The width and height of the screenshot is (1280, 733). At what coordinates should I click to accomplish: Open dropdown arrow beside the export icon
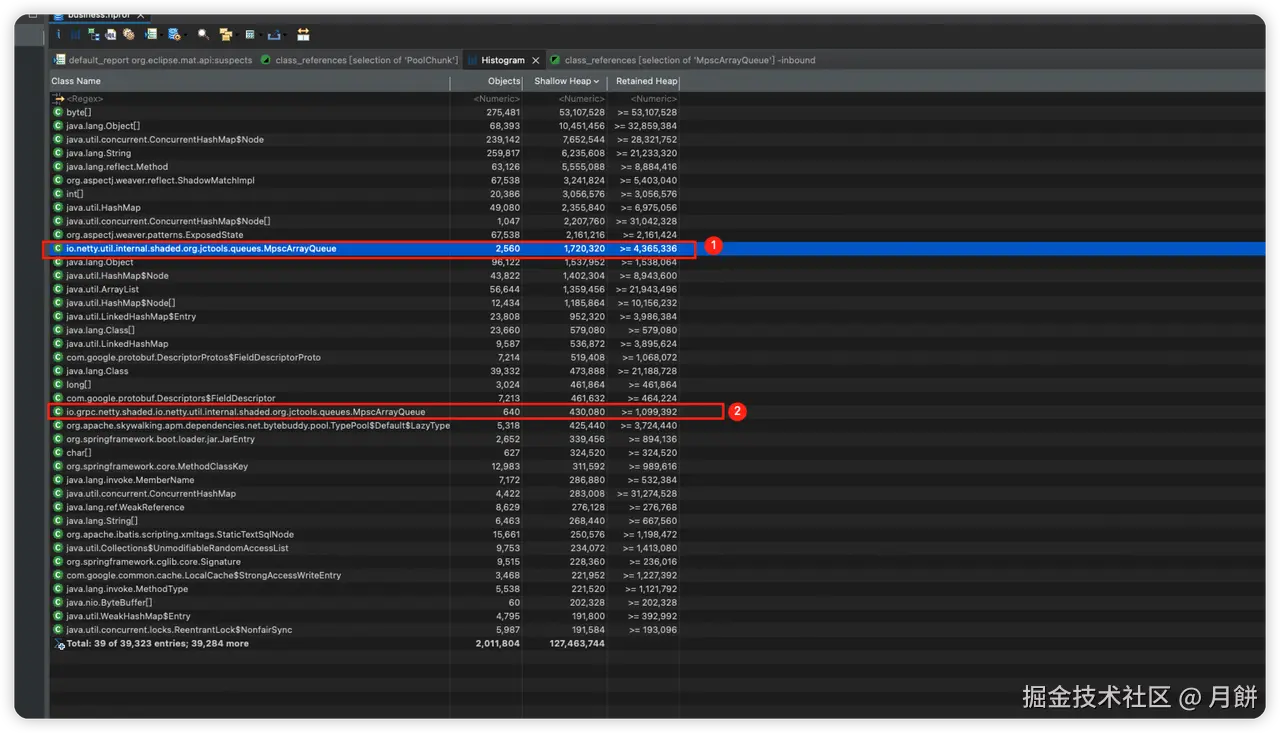[285, 35]
